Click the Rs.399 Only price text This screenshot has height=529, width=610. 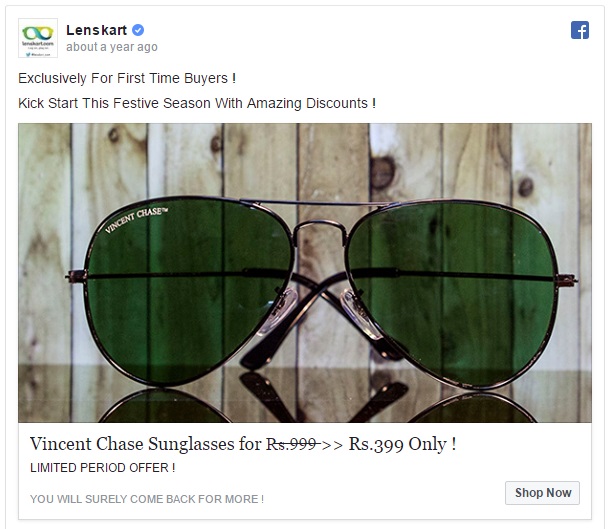tap(402, 444)
